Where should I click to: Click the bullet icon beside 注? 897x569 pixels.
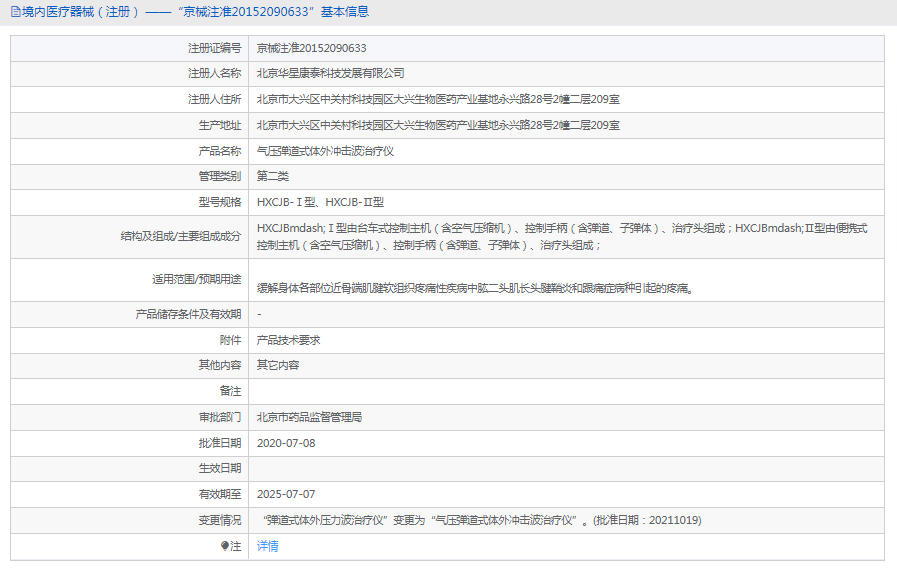225,546
